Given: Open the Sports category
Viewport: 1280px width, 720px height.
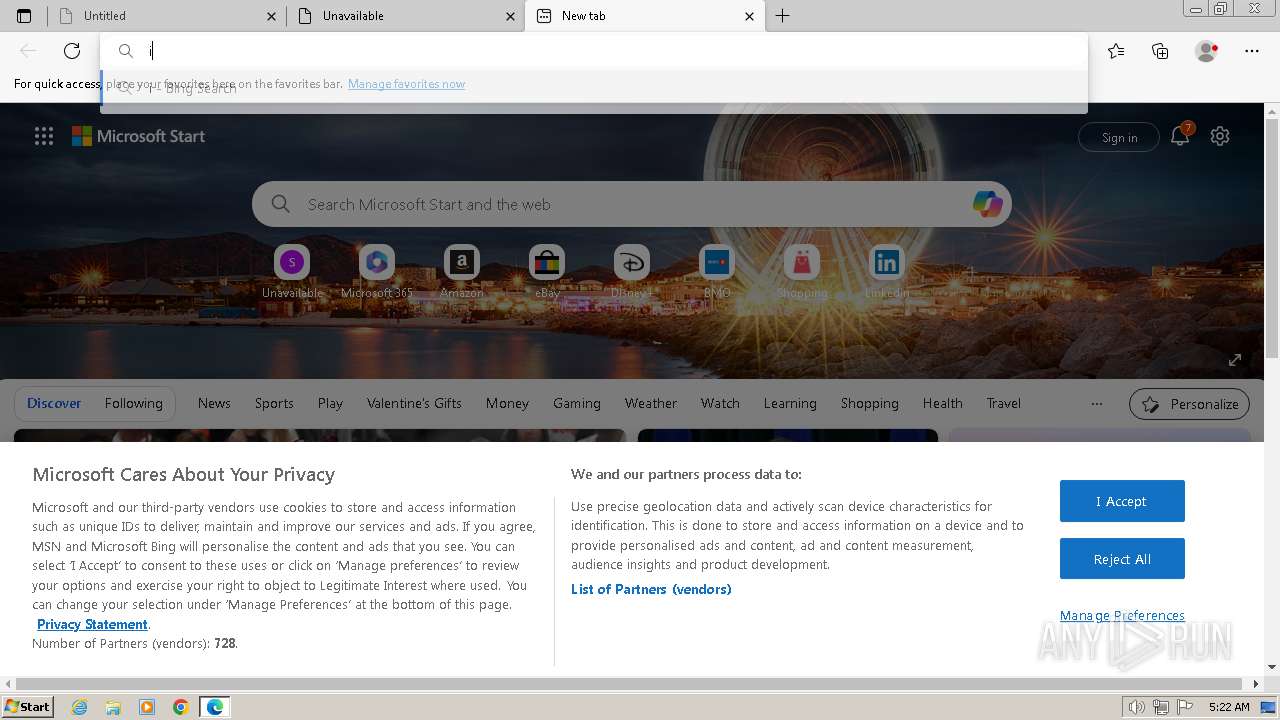Looking at the screenshot, I should pos(274,403).
